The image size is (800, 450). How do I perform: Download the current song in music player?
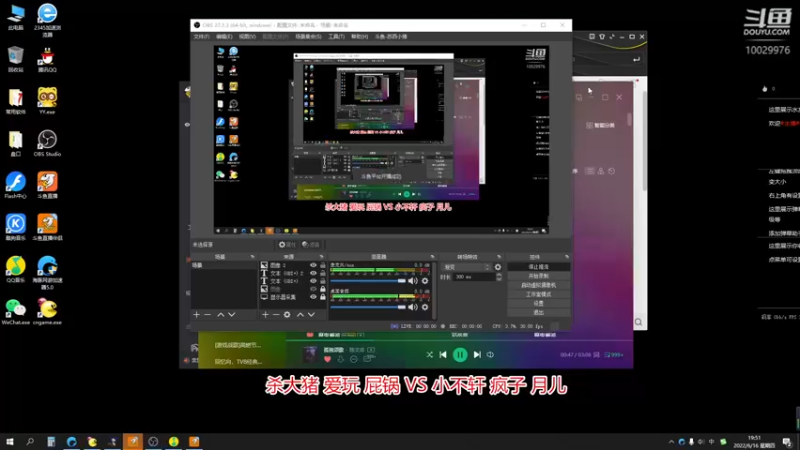(340, 359)
